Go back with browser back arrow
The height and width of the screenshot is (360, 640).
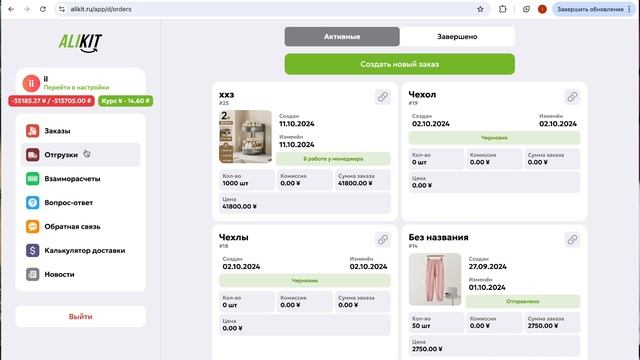point(11,9)
